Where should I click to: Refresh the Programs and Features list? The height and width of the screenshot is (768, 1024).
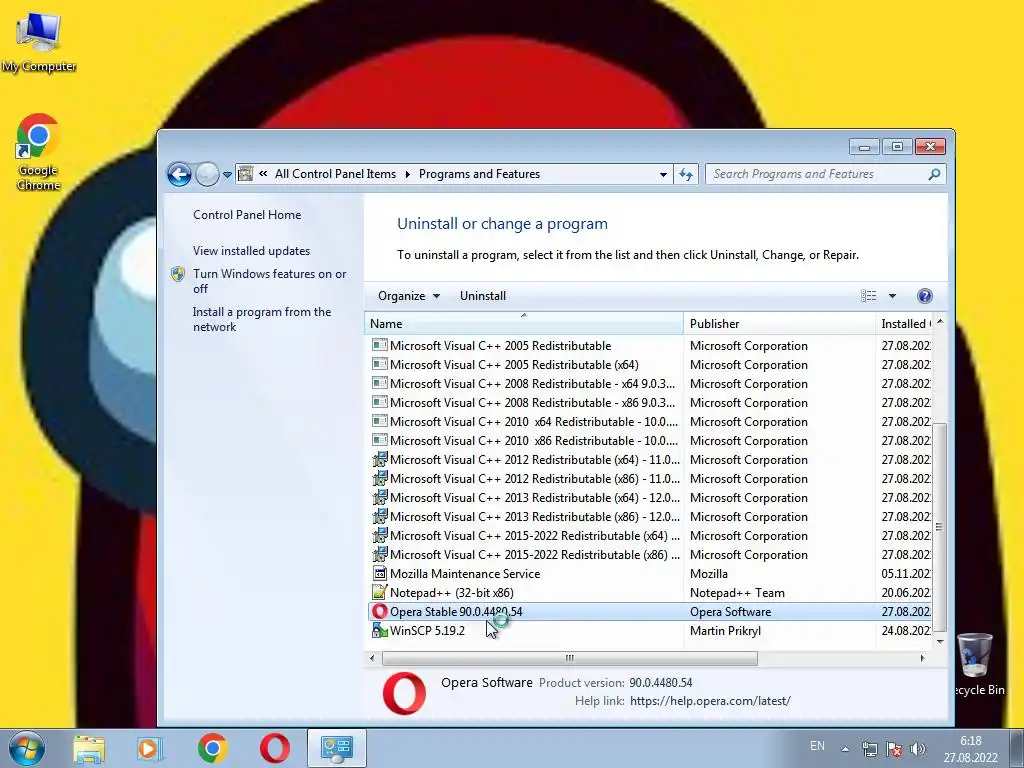click(686, 174)
